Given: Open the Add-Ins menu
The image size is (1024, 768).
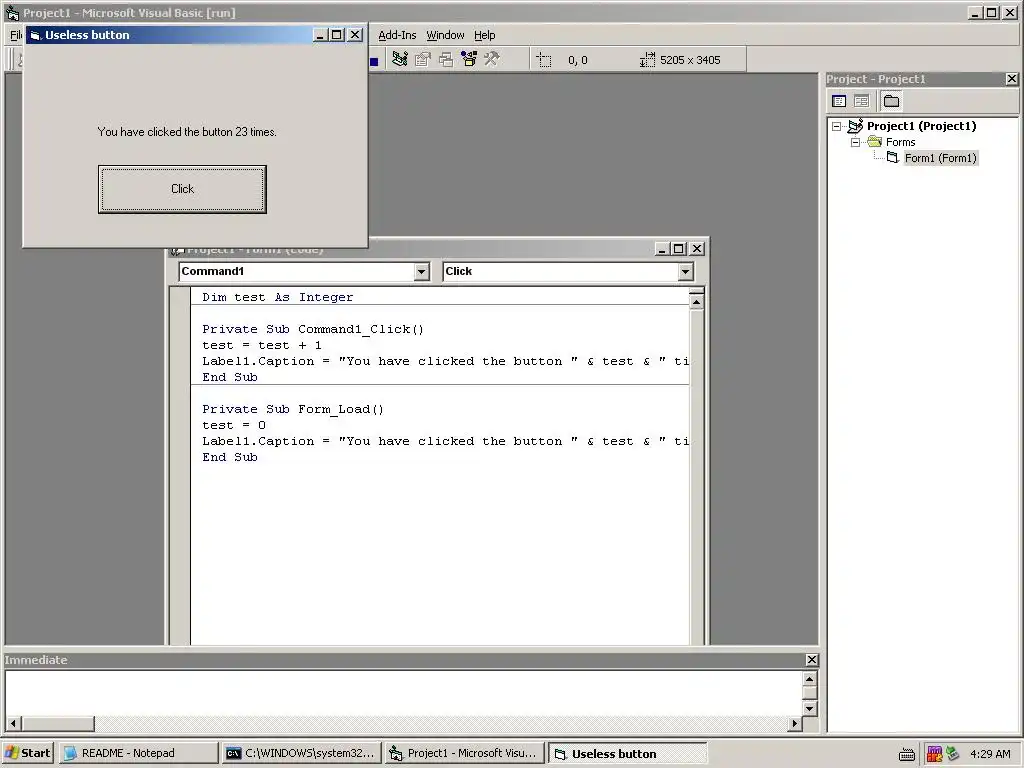Looking at the screenshot, I should pos(397,35).
